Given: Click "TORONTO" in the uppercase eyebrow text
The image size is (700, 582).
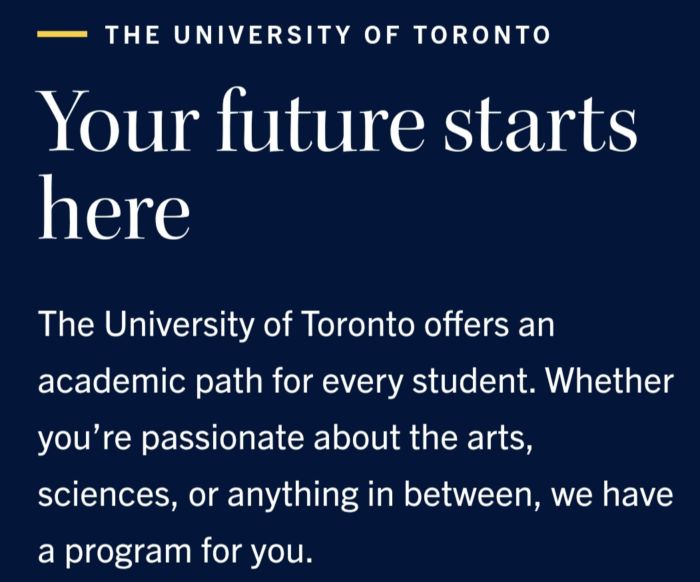Looking at the screenshot, I should pyautogui.click(x=484, y=36).
